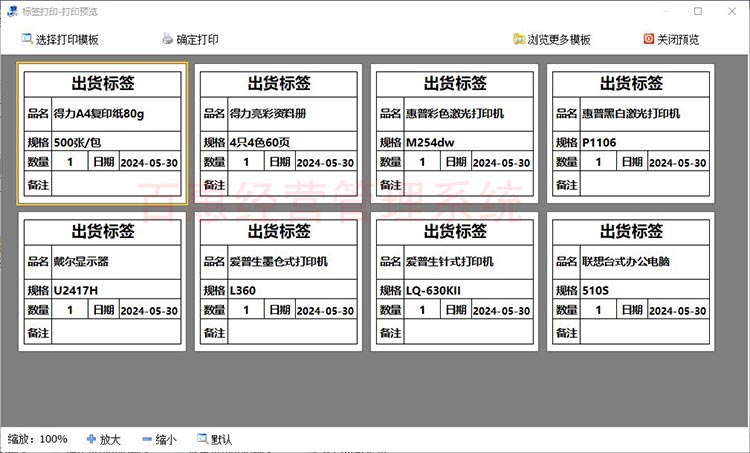750x453 pixels.
Task: Select the 爱普生墨仓式打印机 label preview
Action: [x=278, y=282]
